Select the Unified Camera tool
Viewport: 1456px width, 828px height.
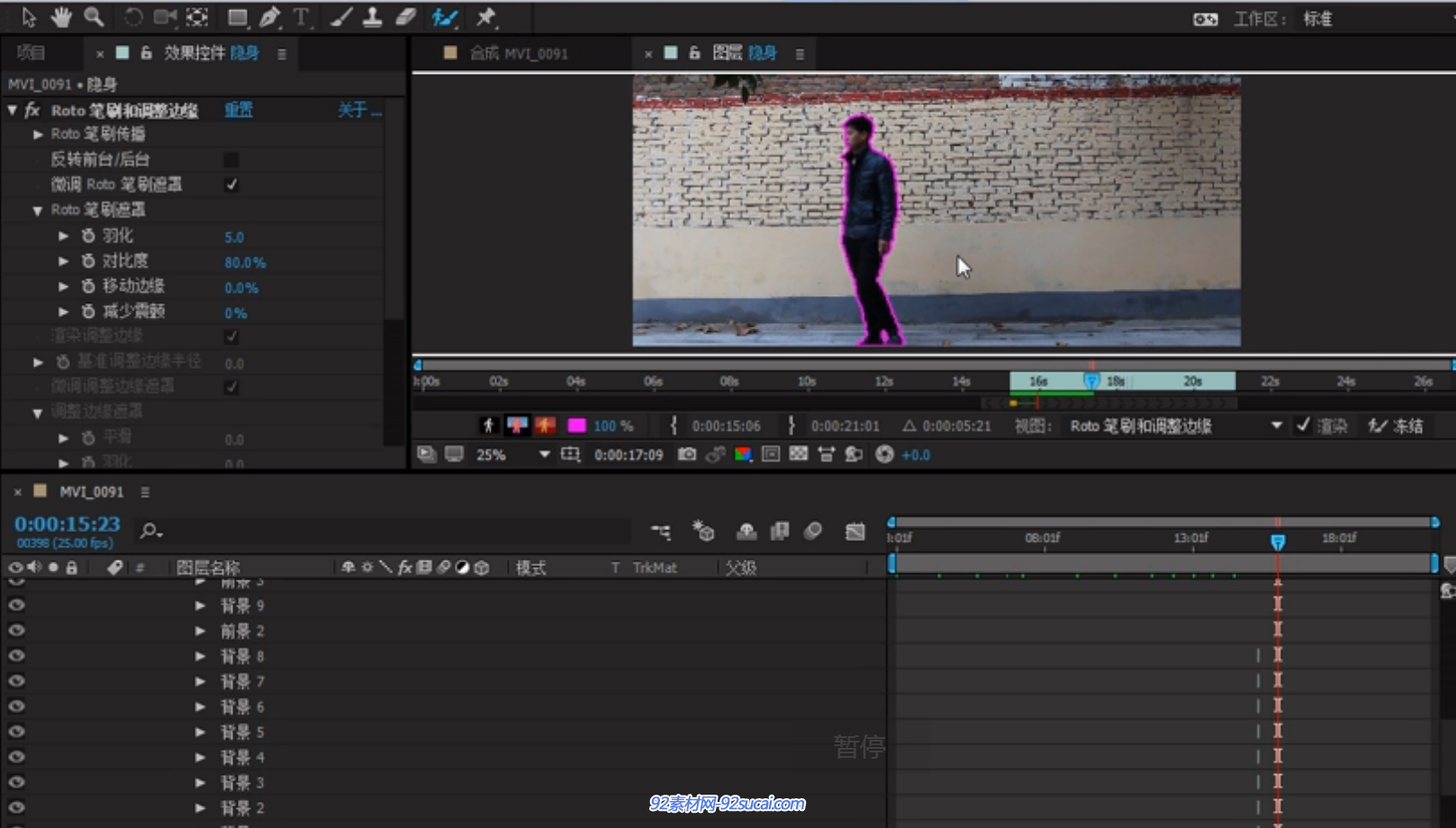click(166, 17)
